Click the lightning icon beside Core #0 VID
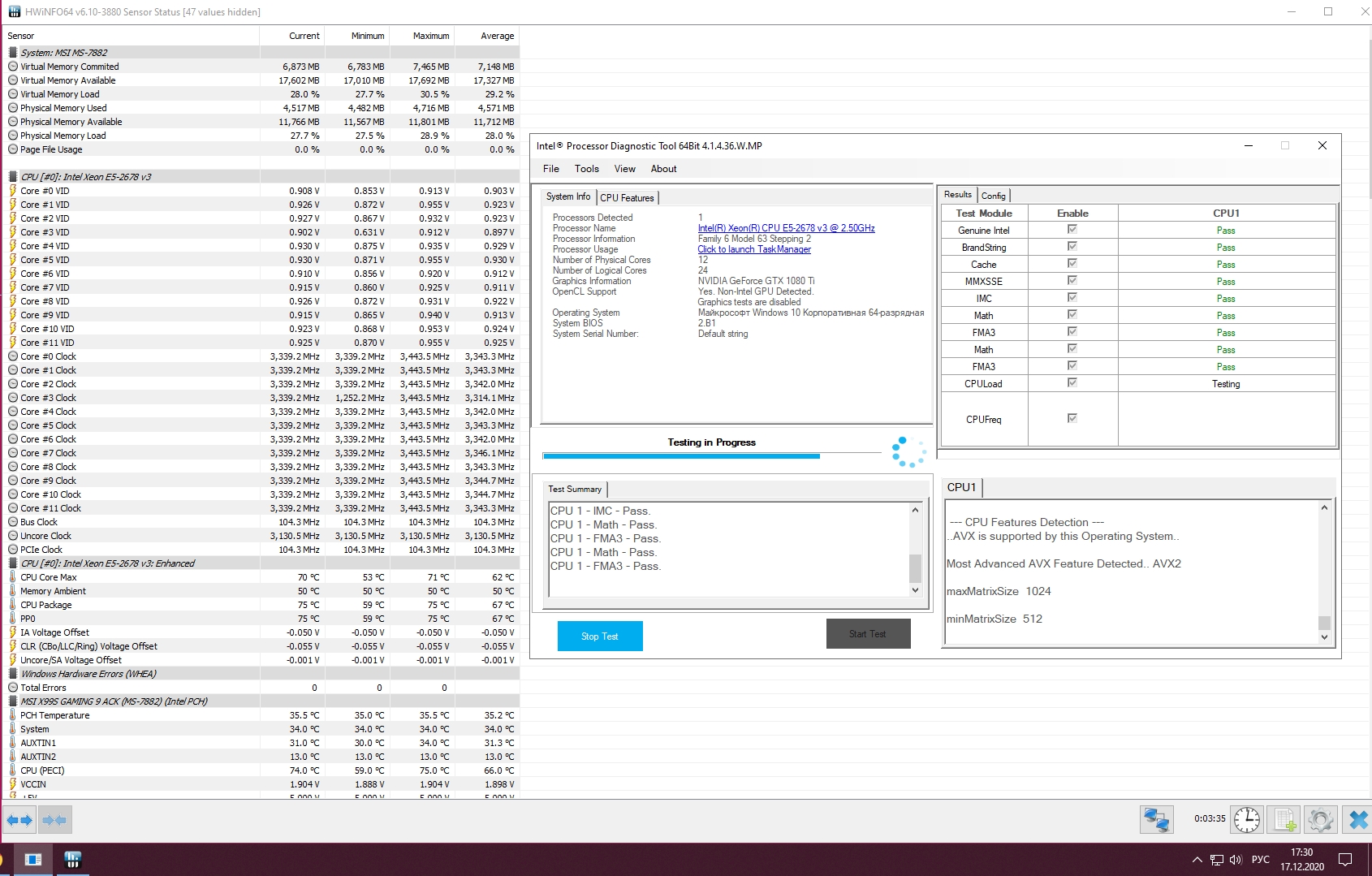 click(13, 191)
